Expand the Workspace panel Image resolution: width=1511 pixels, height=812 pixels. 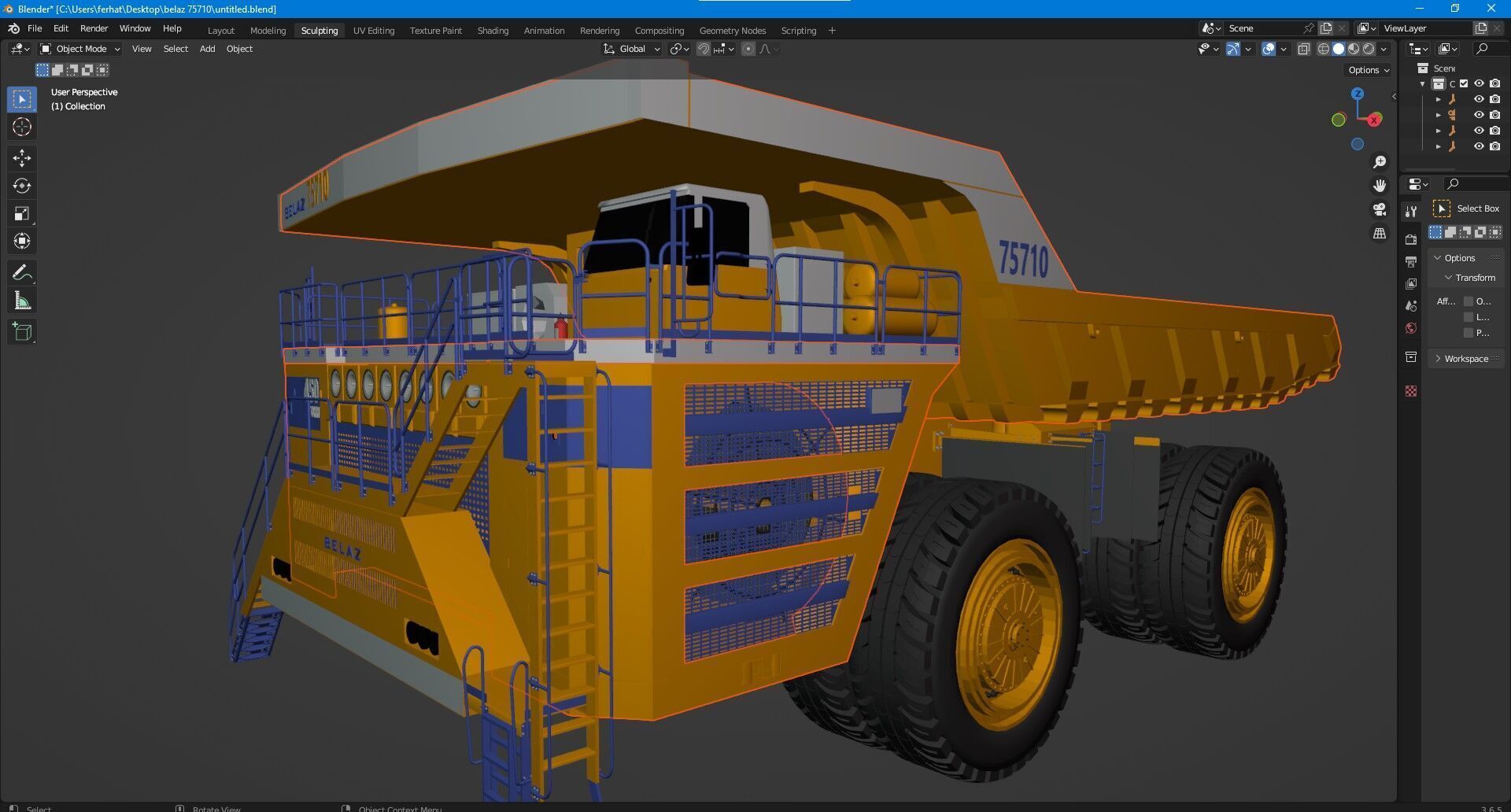coord(1465,359)
